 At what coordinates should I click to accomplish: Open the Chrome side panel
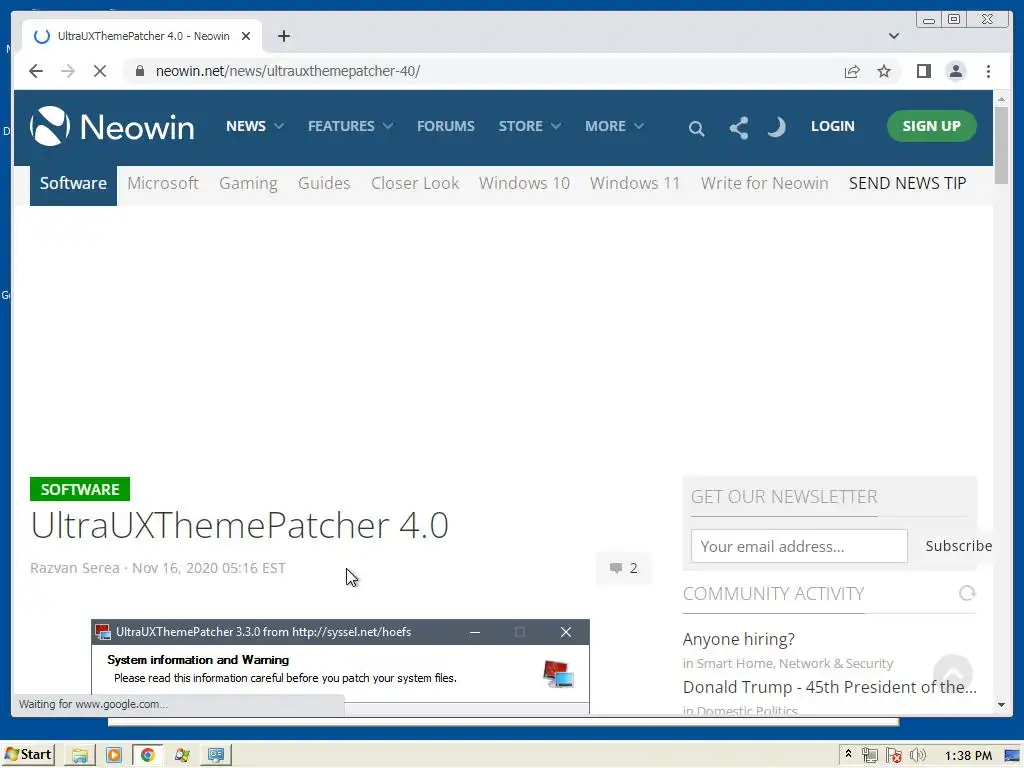click(923, 71)
